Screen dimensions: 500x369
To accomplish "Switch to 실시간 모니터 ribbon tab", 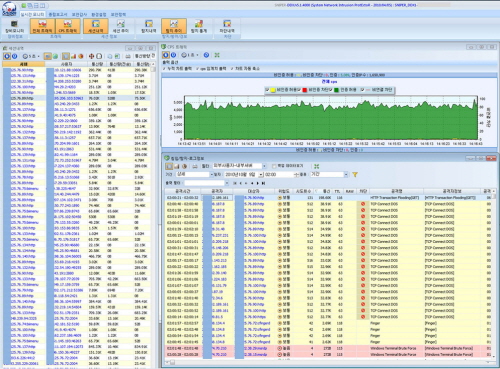I will tap(32, 14).
